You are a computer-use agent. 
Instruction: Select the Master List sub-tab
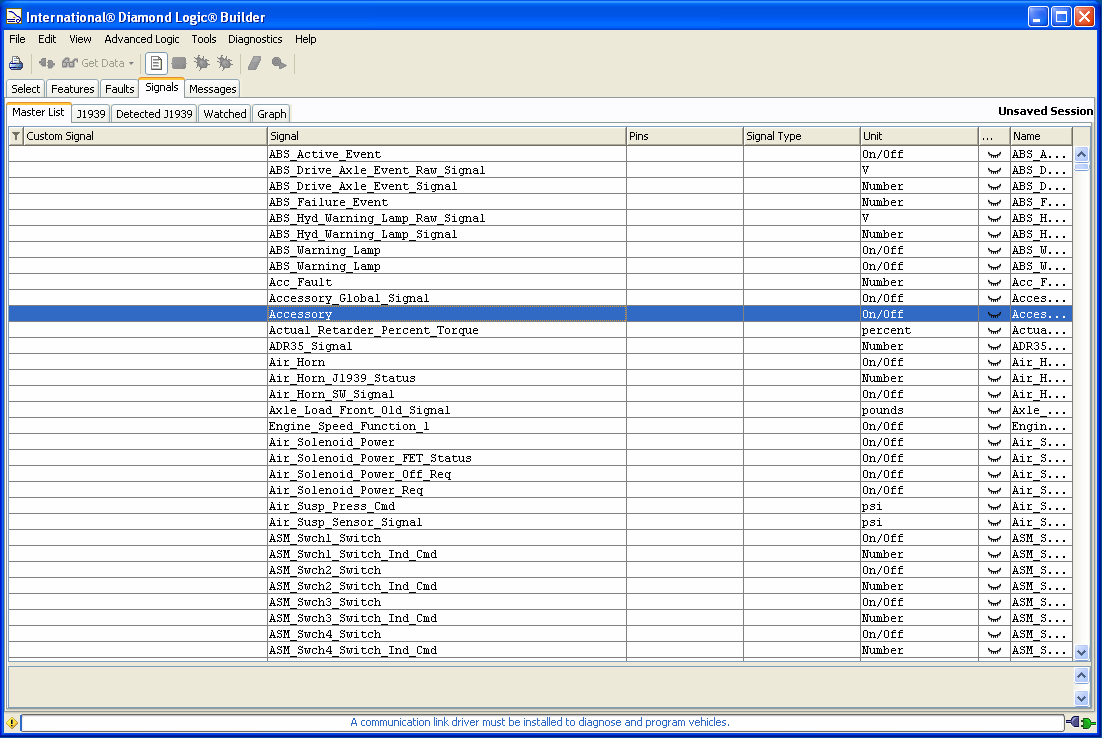coord(38,112)
